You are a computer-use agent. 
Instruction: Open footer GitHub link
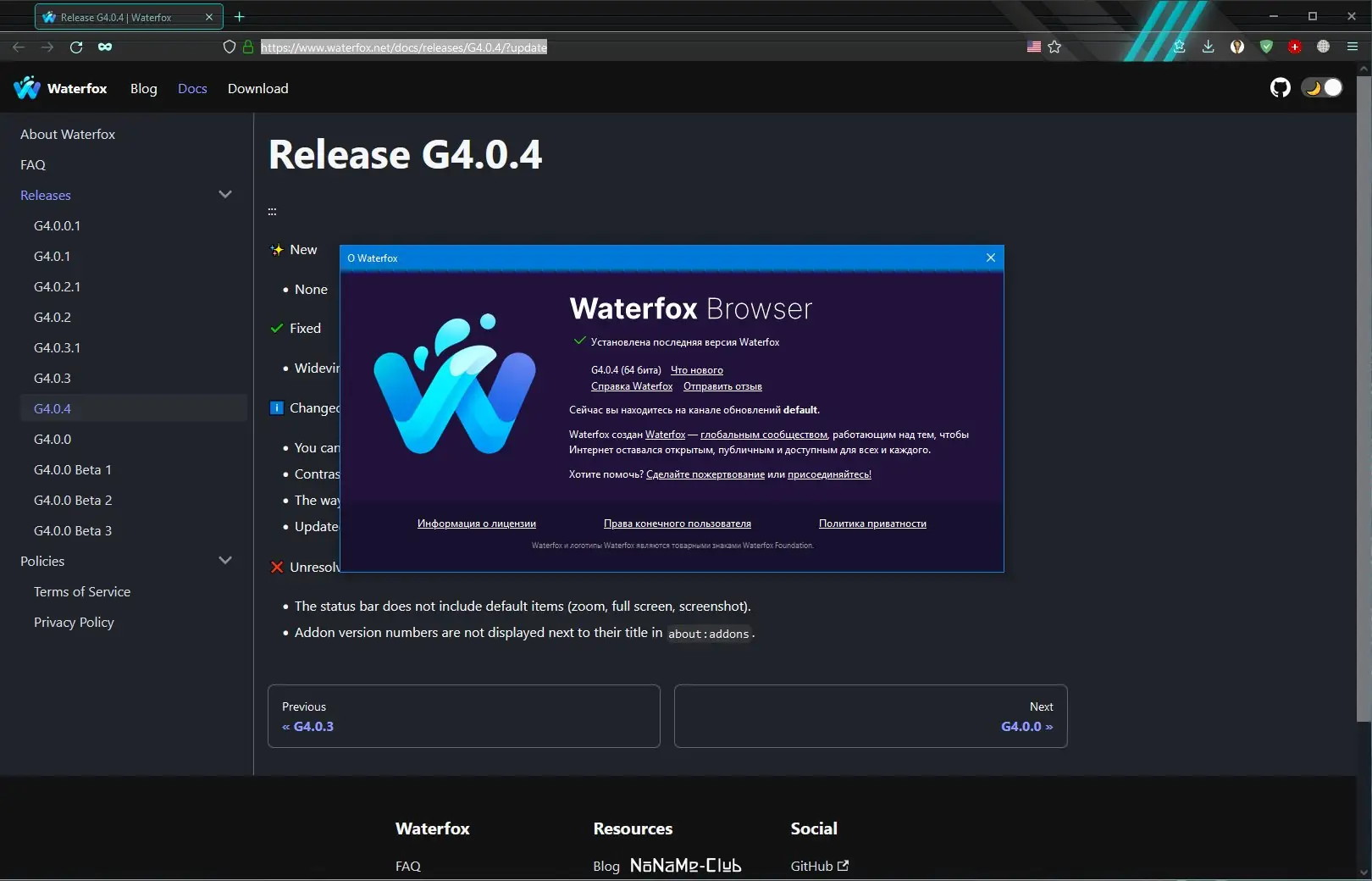point(820,866)
